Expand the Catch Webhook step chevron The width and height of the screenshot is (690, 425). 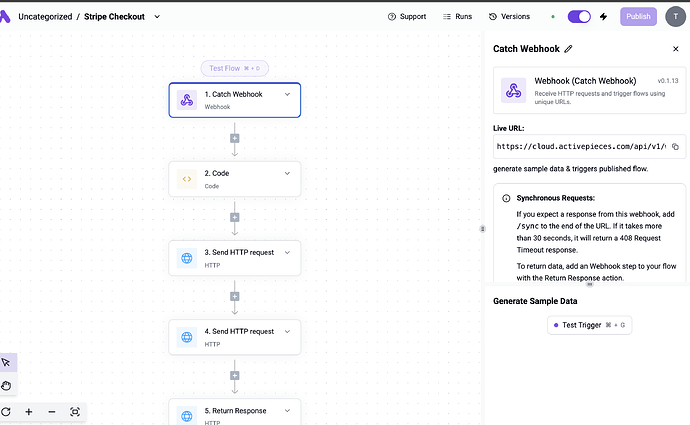pos(287,94)
